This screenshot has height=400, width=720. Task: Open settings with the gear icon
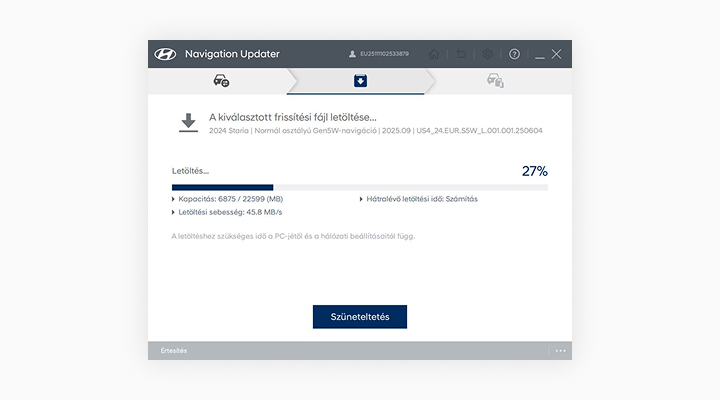pyautogui.click(x=488, y=54)
